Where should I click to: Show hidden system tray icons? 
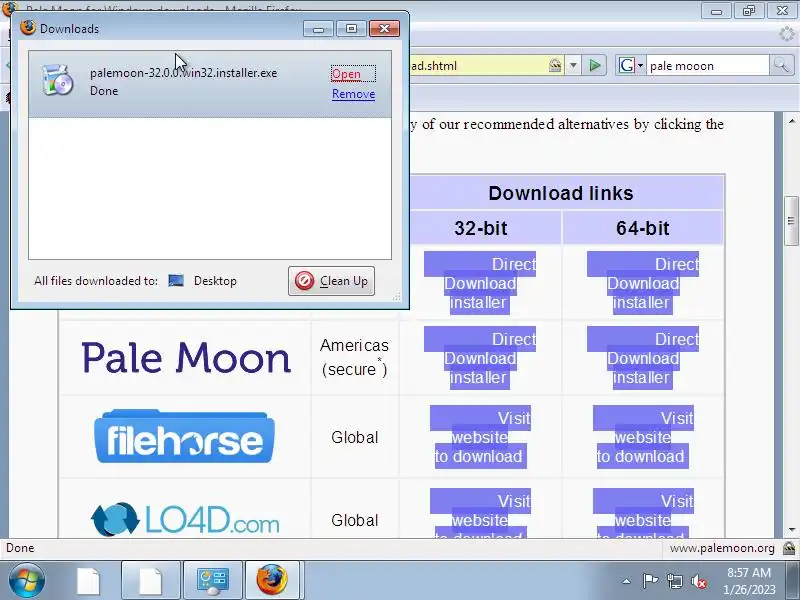point(627,581)
